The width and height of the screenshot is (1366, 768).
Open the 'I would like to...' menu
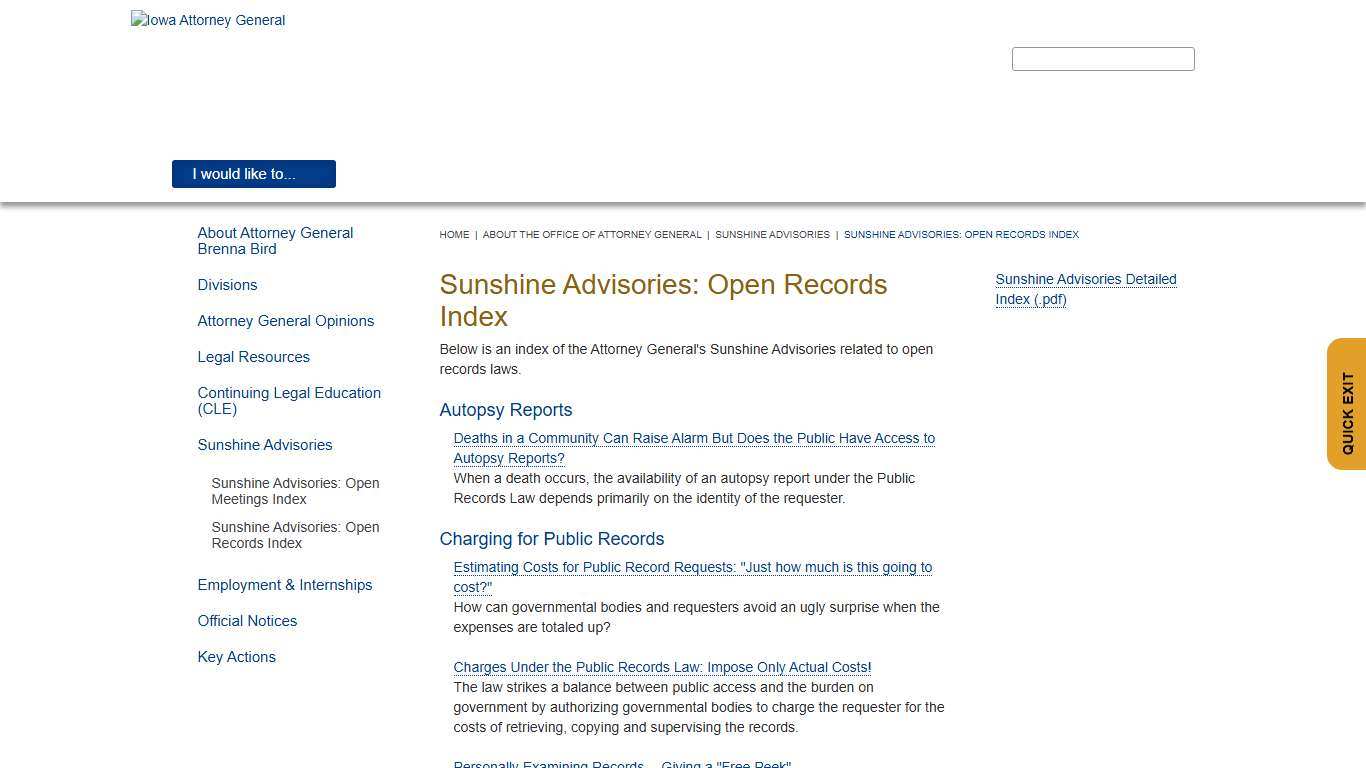[x=253, y=174]
